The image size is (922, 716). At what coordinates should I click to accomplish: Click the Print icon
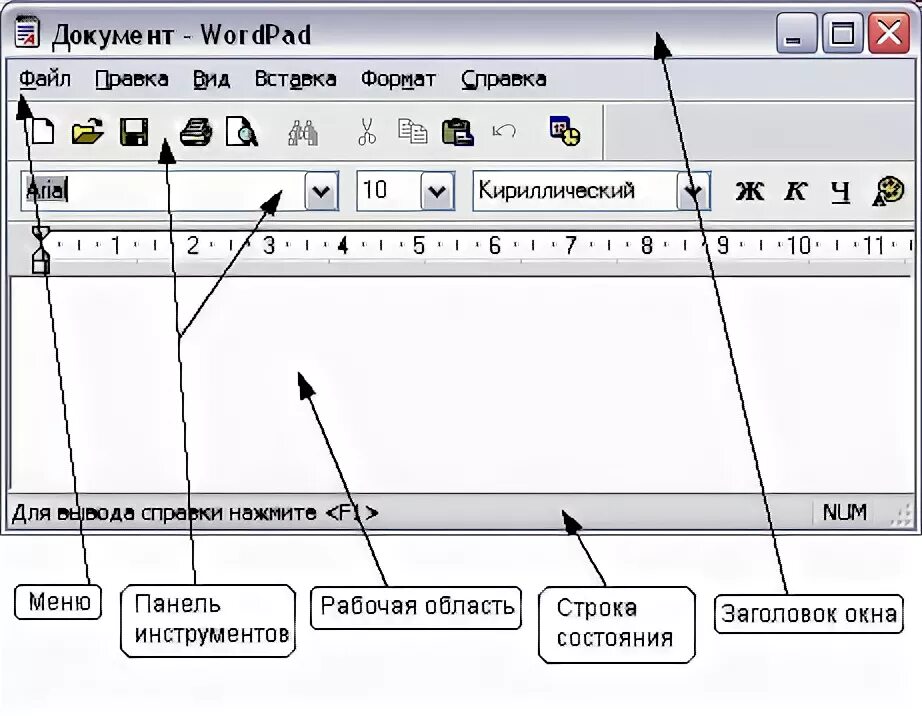point(196,132)
